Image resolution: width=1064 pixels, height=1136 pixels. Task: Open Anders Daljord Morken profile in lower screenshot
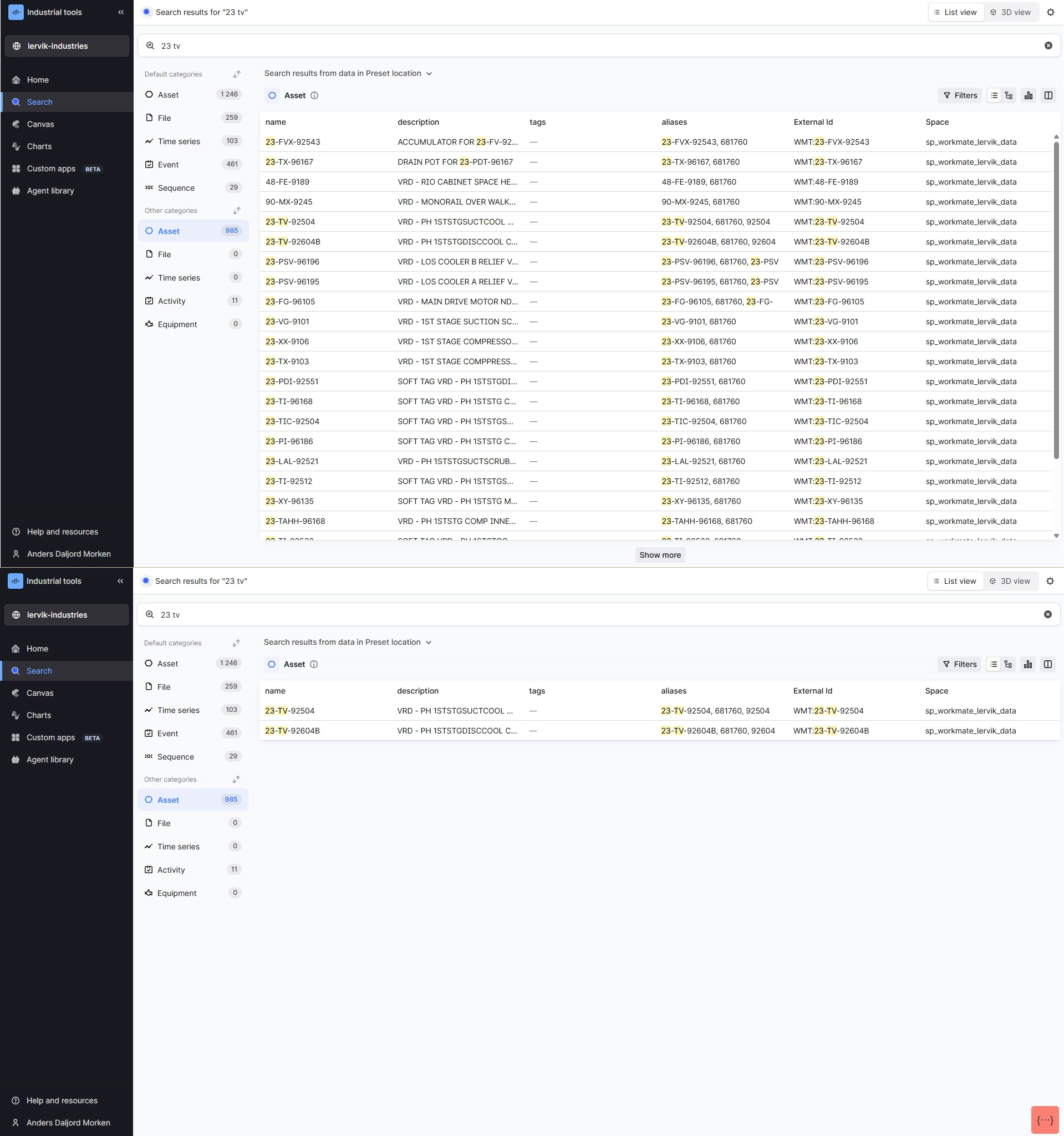[67, 1123]
